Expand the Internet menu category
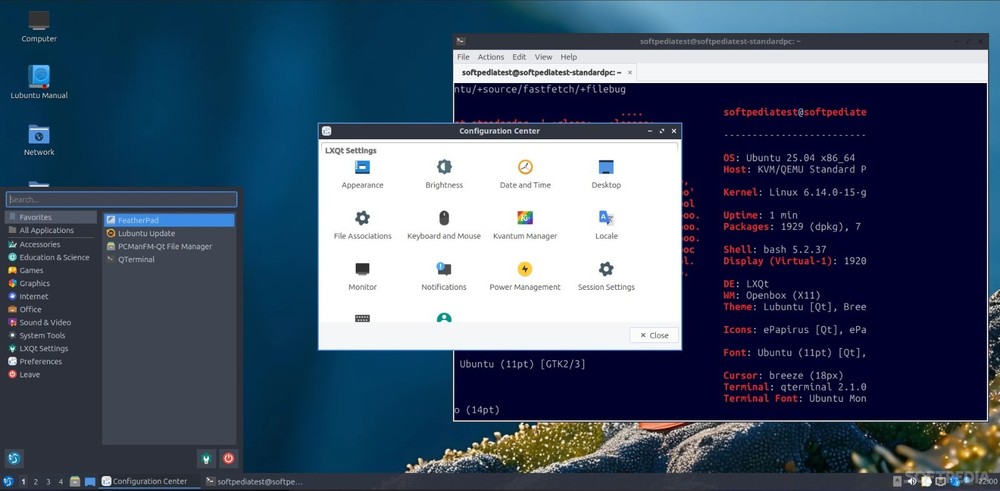 click(51, 297)
